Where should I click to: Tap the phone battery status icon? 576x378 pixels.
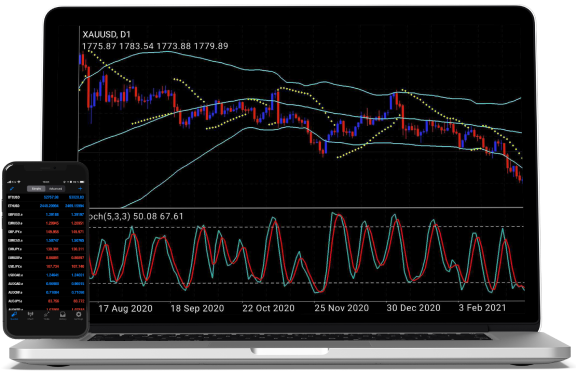click(82, 182)
